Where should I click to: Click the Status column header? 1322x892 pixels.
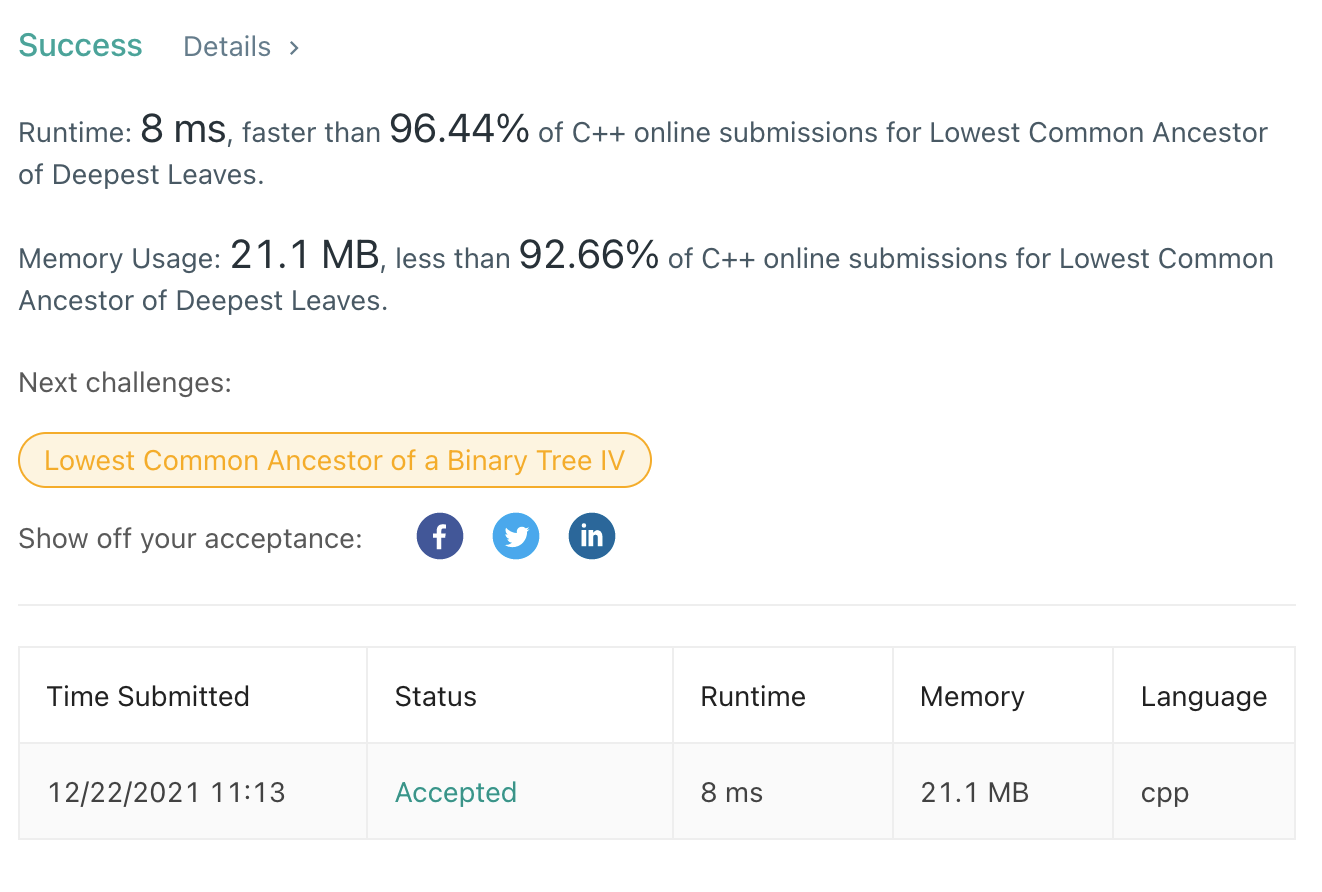point(436,696)
